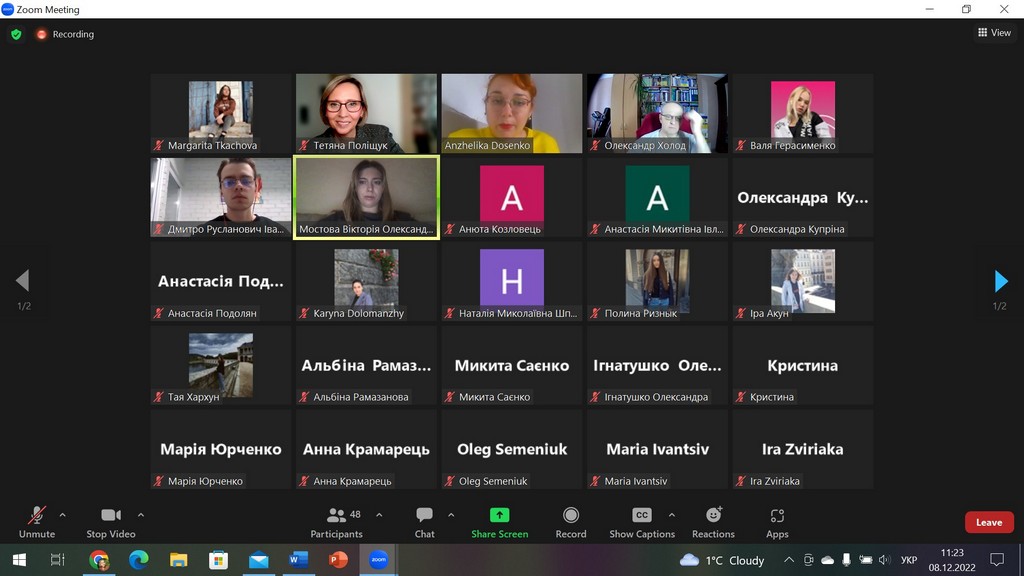Go to next page of participants
Viewport: 1024px width, 576px height.
point(1000,281)
